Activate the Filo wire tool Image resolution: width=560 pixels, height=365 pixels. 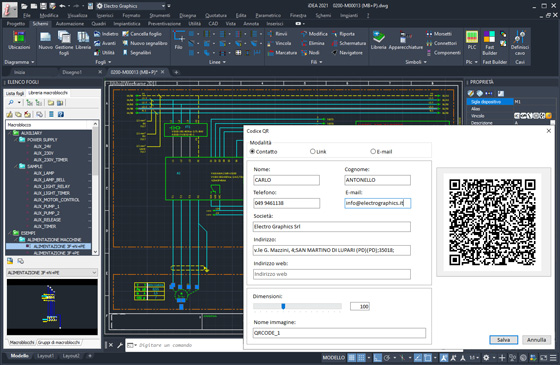point(179,40)
